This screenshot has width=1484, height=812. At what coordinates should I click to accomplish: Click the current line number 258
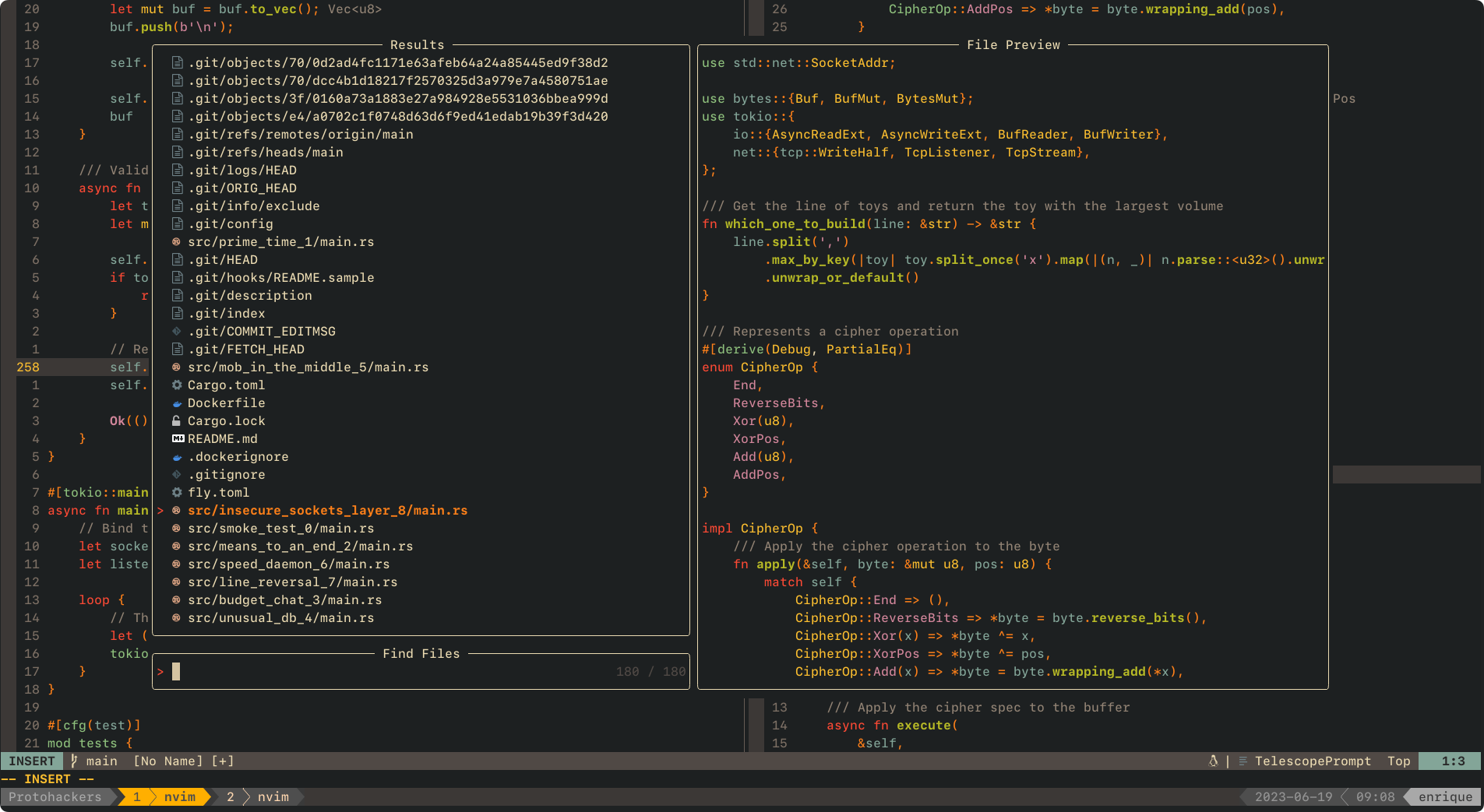pyautogui.click(x=28, y=367)
